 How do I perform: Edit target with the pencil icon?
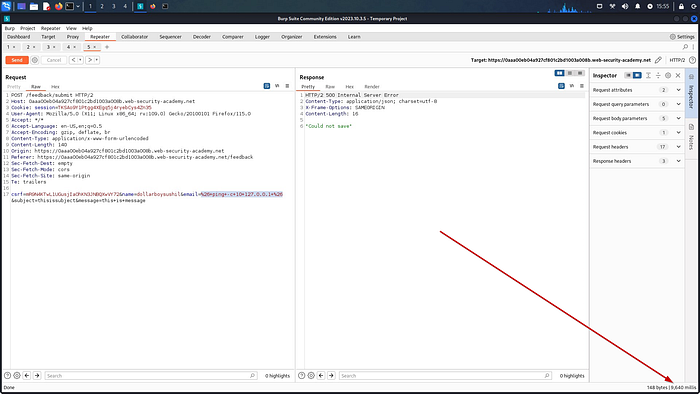coord(658,60)
